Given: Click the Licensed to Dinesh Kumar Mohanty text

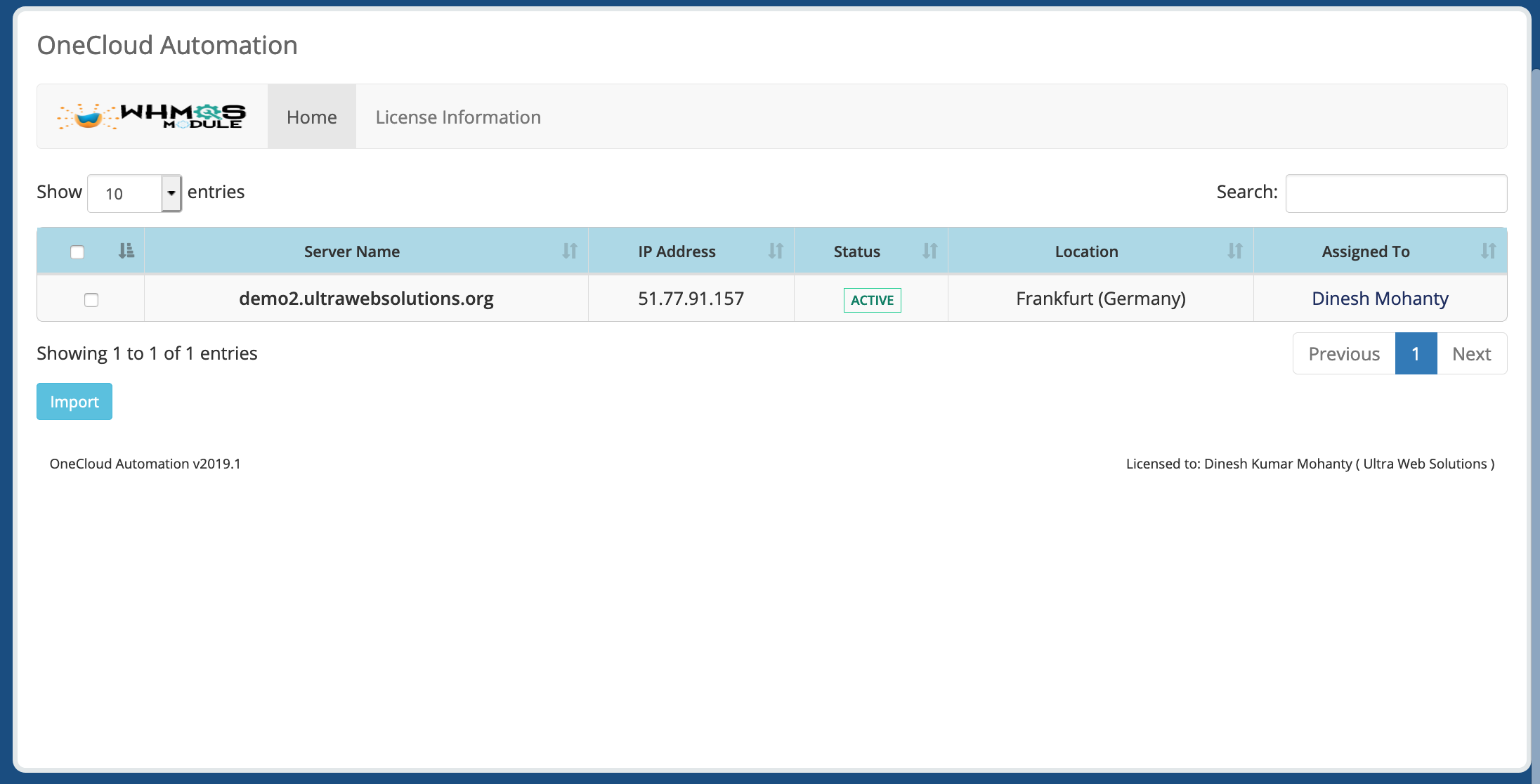Looking at the screenshot, I should pos(1310,464).
